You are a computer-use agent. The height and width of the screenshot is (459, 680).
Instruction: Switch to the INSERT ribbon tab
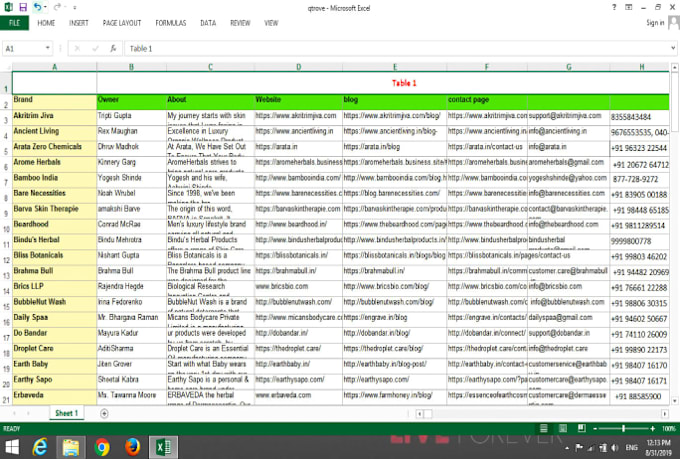coord(78,23)
